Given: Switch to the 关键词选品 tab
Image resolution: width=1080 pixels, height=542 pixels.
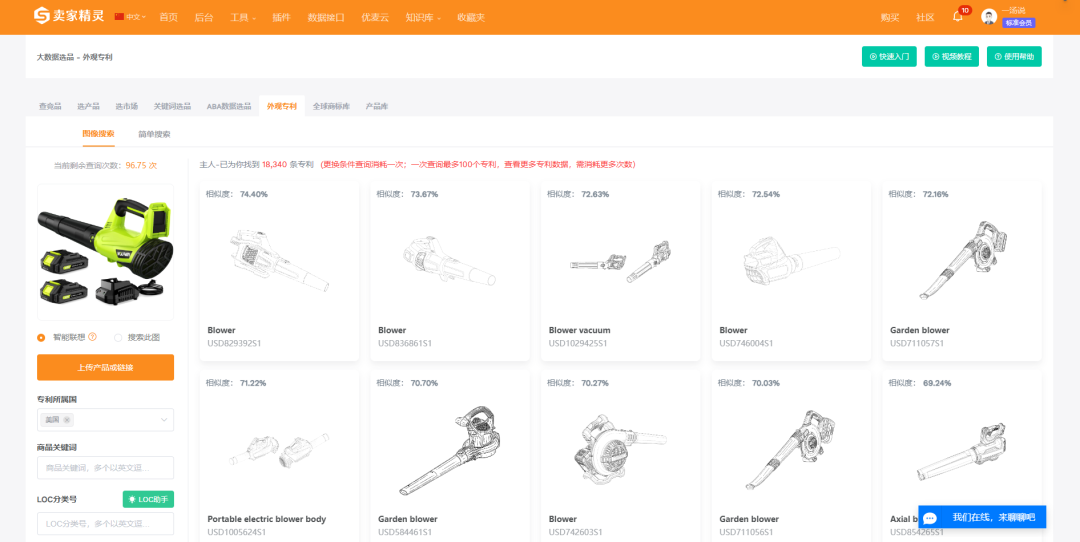Looking at the screenshot, I should tap(172, 106).
